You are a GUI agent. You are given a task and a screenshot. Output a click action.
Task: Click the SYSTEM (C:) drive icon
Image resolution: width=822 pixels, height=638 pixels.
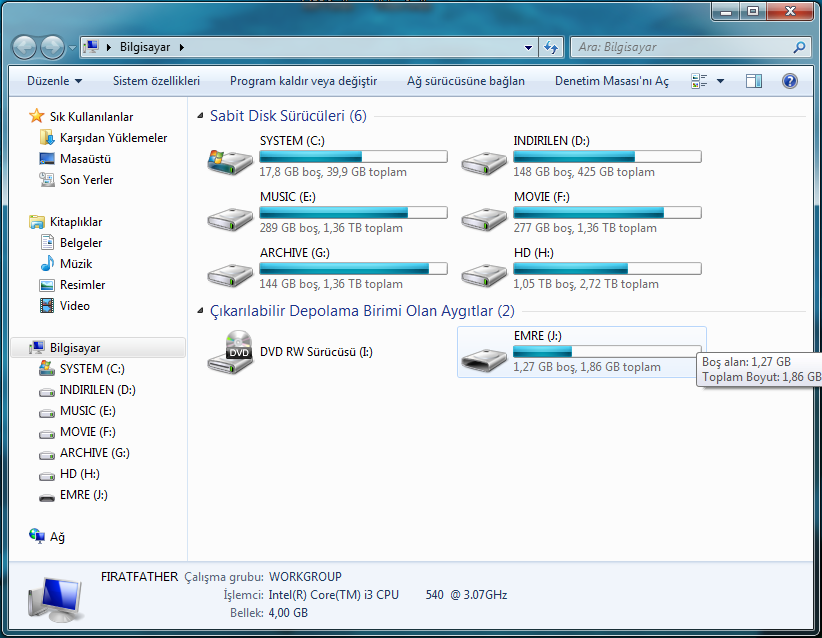[x=229, y=158]
